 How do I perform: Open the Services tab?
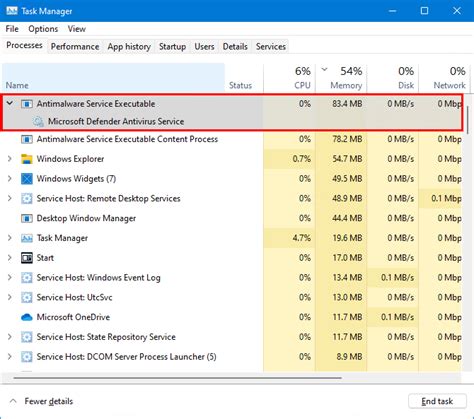[271, 47]
